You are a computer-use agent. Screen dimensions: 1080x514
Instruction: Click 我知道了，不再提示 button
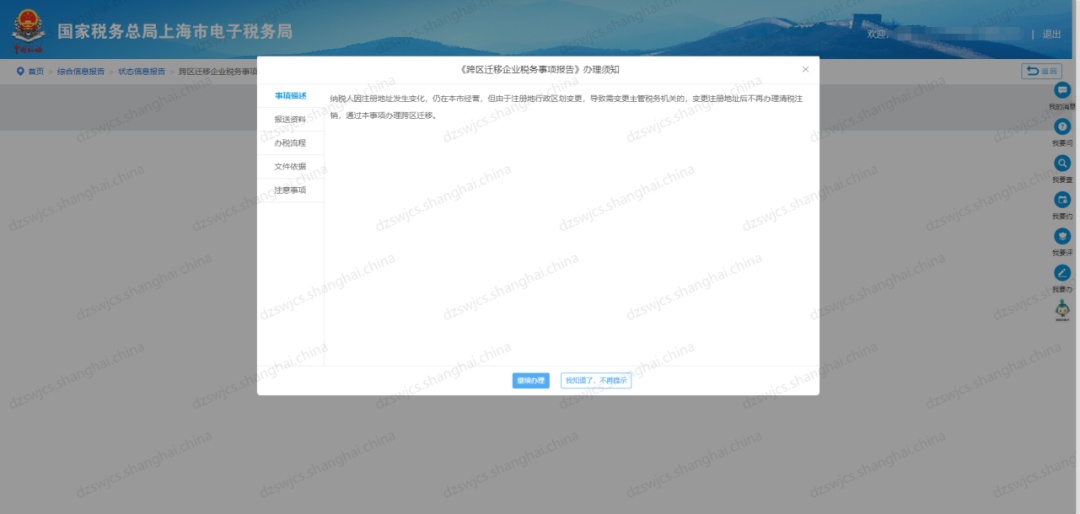(x=596, y=380)
